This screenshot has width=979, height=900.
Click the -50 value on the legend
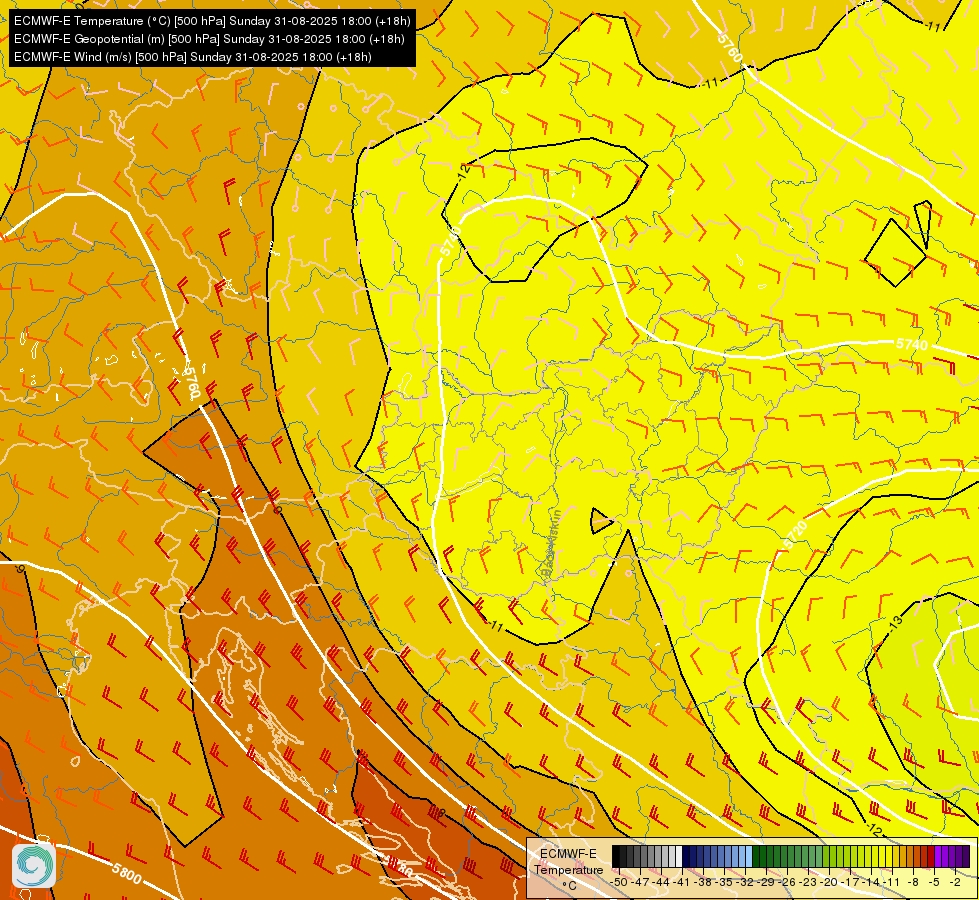click(x=619, y=882)
